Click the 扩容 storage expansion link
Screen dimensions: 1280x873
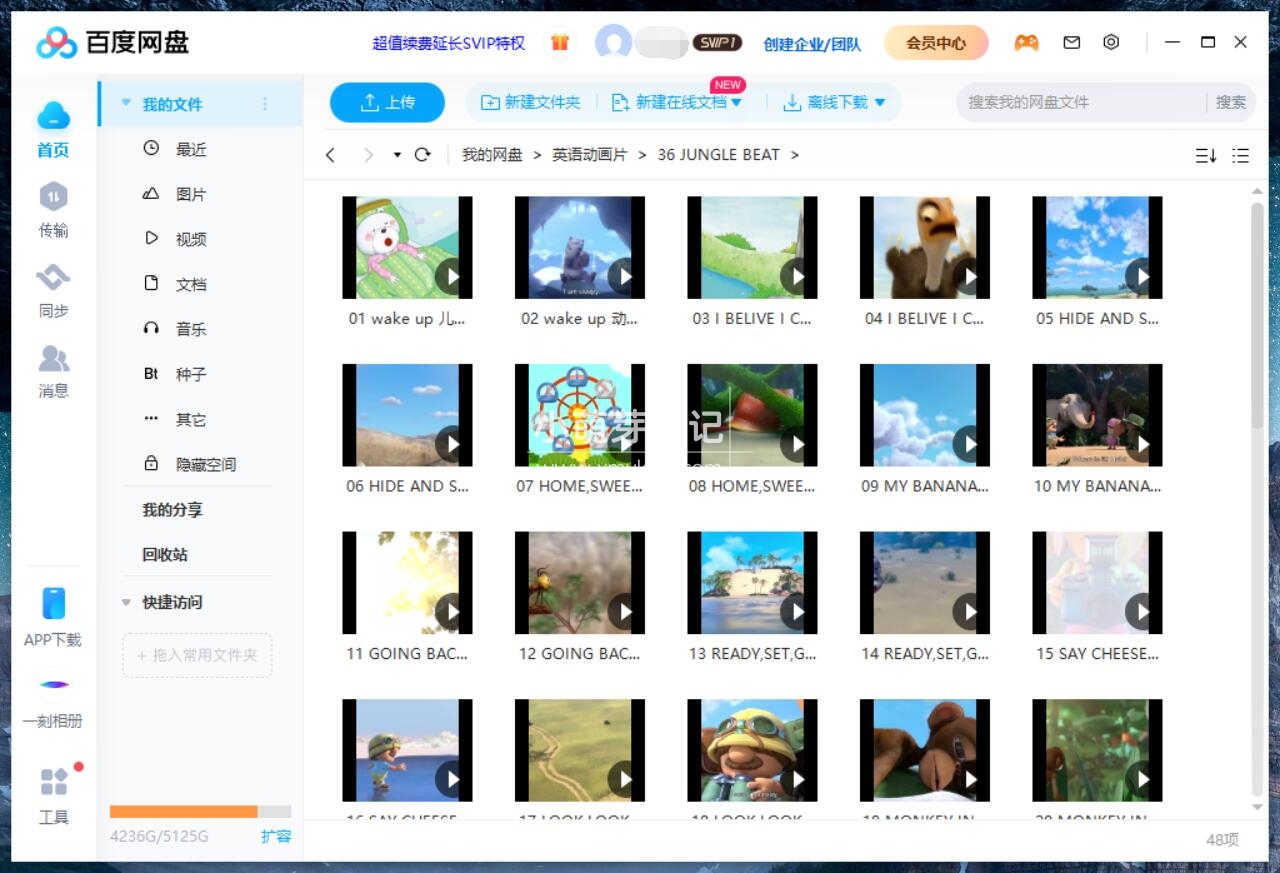tap(276, 836)
